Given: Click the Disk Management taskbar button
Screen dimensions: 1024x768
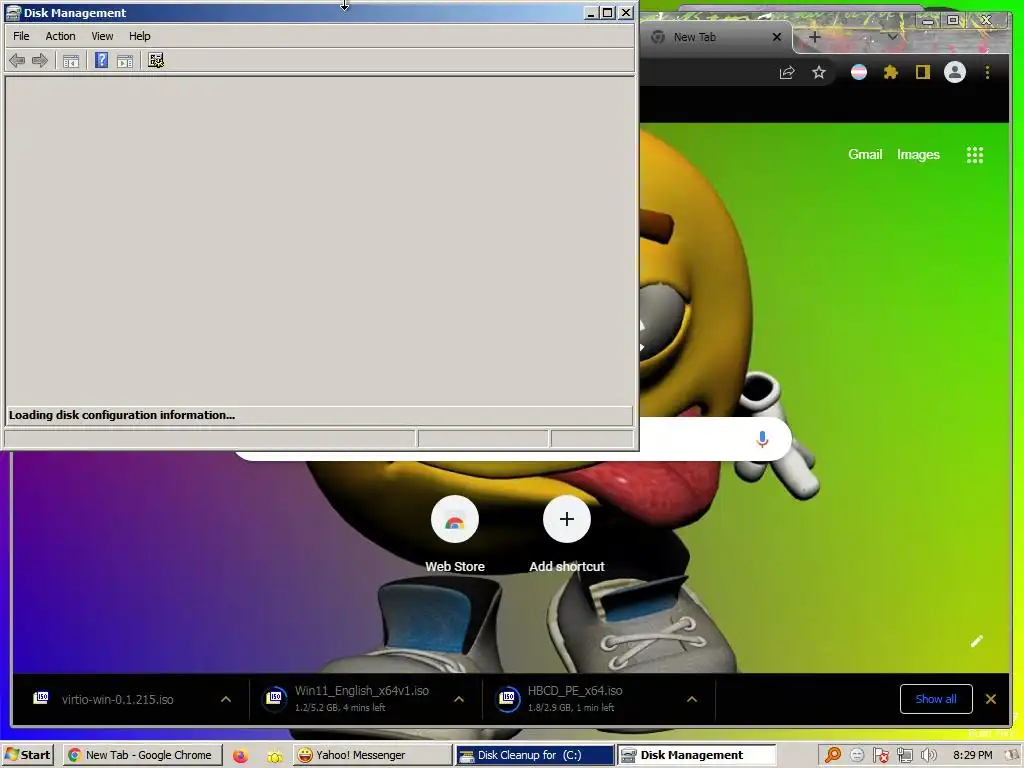Looking at the screenshot, I should click(696, 755).
